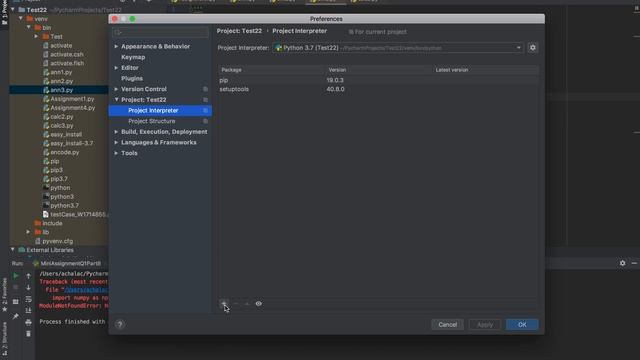Click the print icon in Run panel
This screenshot has width=640, height=360.
click(x=28, y=322)
